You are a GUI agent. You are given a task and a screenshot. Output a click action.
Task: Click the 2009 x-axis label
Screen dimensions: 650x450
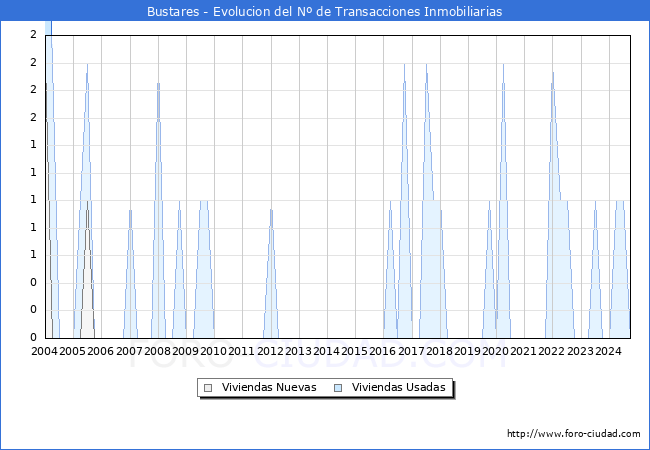(x=185, y=351)
